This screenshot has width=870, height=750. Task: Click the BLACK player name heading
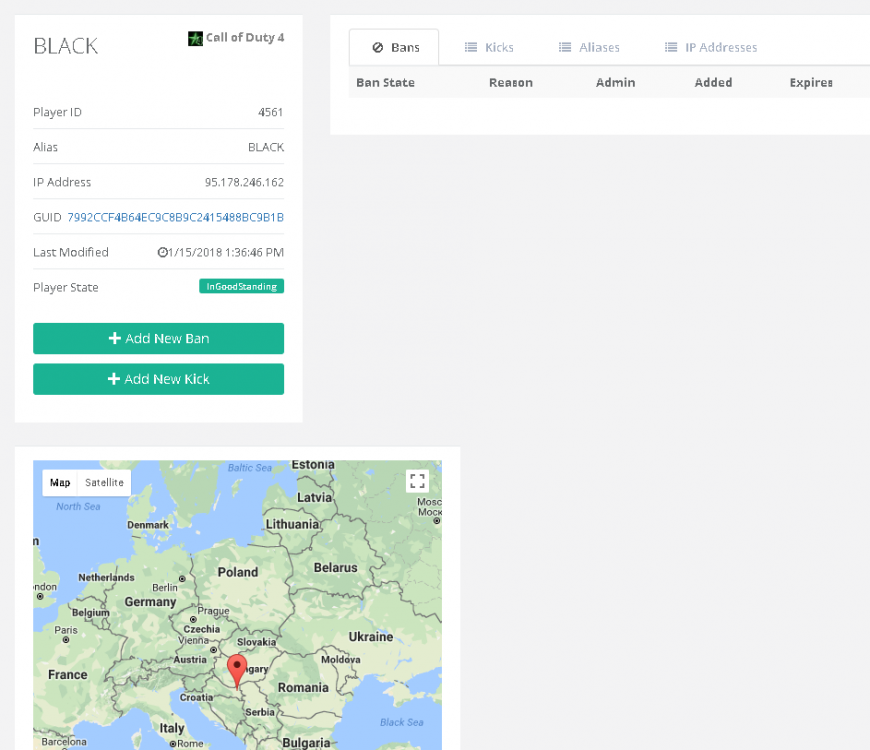pos(65,46)
